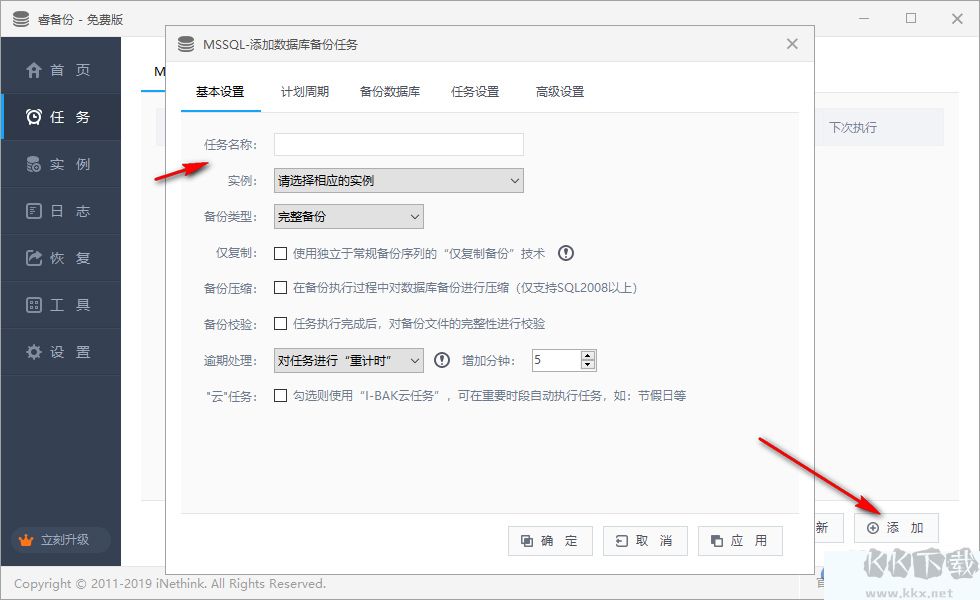
Task: Enable the "云"任务 I-BAK cloud checkbox
Action: coord(281,395)
